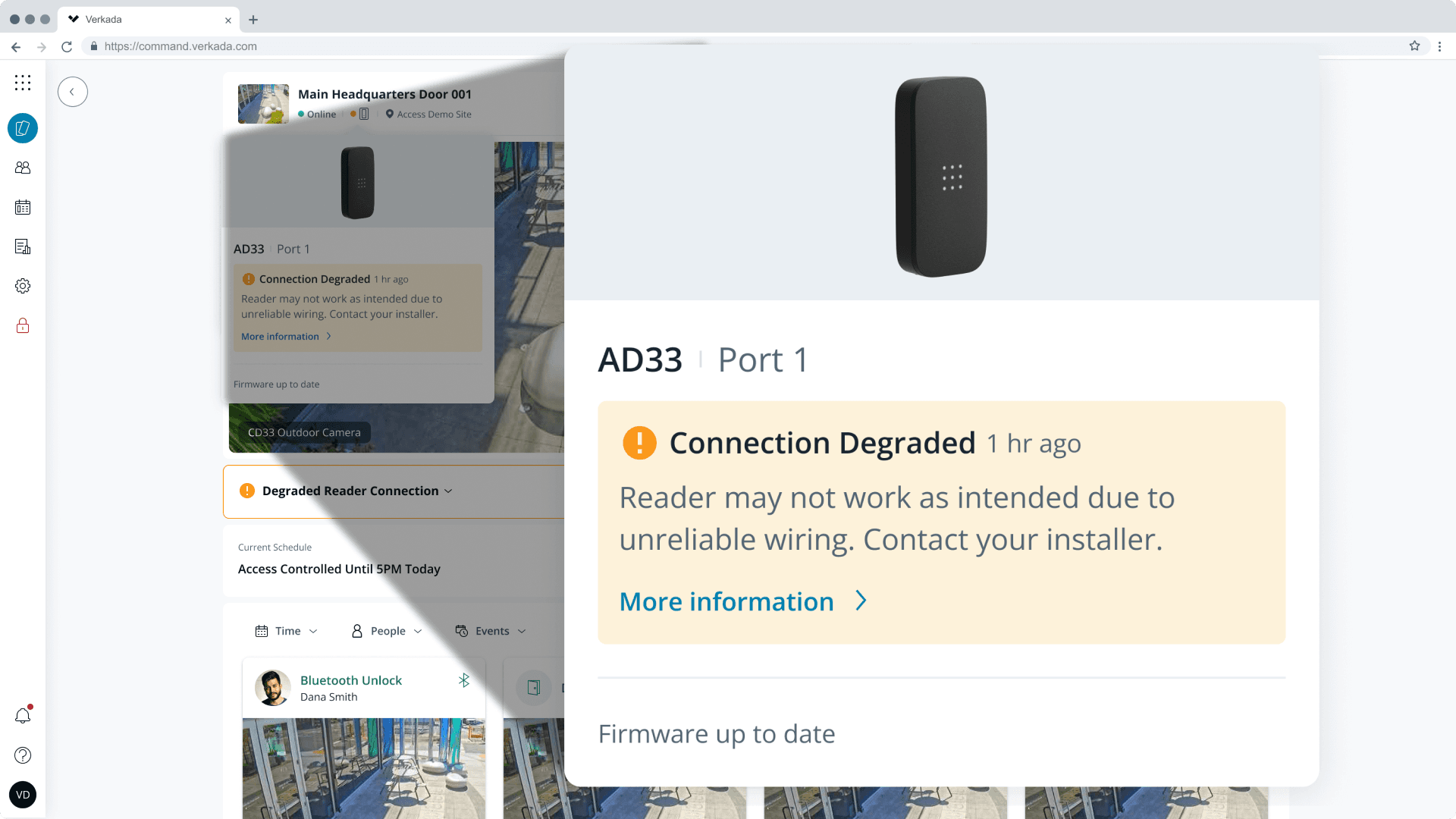1456x819 pixels.
Task: Open the Time filter dropdown
Action: tap(286, 630)
